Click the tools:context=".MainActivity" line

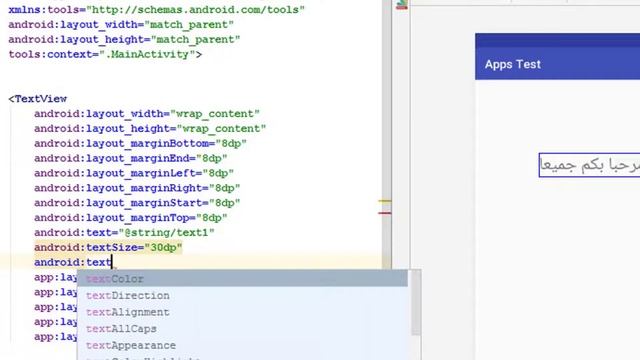click(105, 54)
